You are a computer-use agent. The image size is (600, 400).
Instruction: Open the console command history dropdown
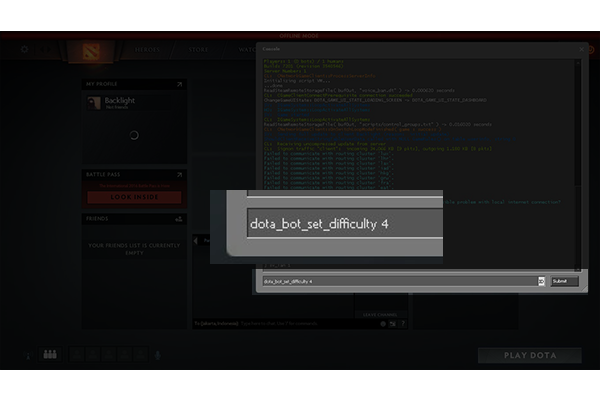coord(541,281)
